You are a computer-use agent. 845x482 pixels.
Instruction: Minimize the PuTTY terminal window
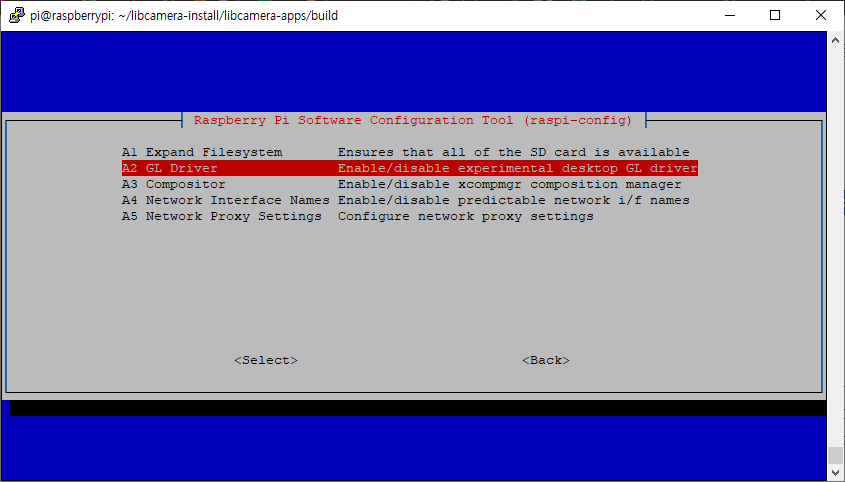pos(730,15)
